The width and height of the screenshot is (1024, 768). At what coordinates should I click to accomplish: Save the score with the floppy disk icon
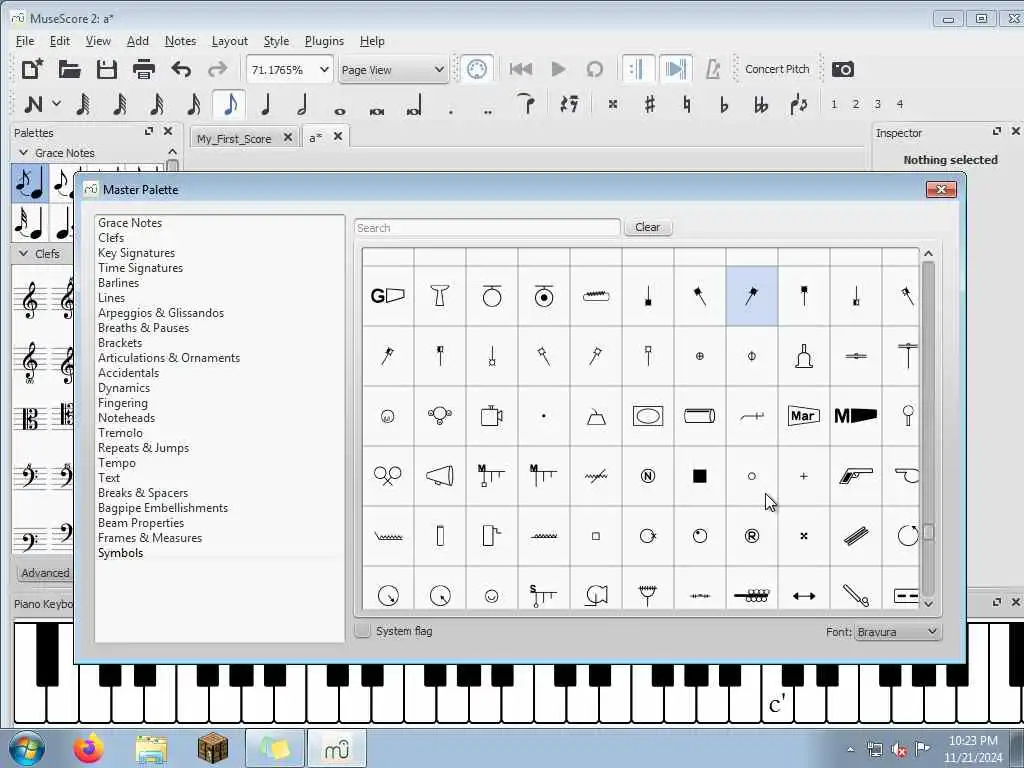click(106, 69)
